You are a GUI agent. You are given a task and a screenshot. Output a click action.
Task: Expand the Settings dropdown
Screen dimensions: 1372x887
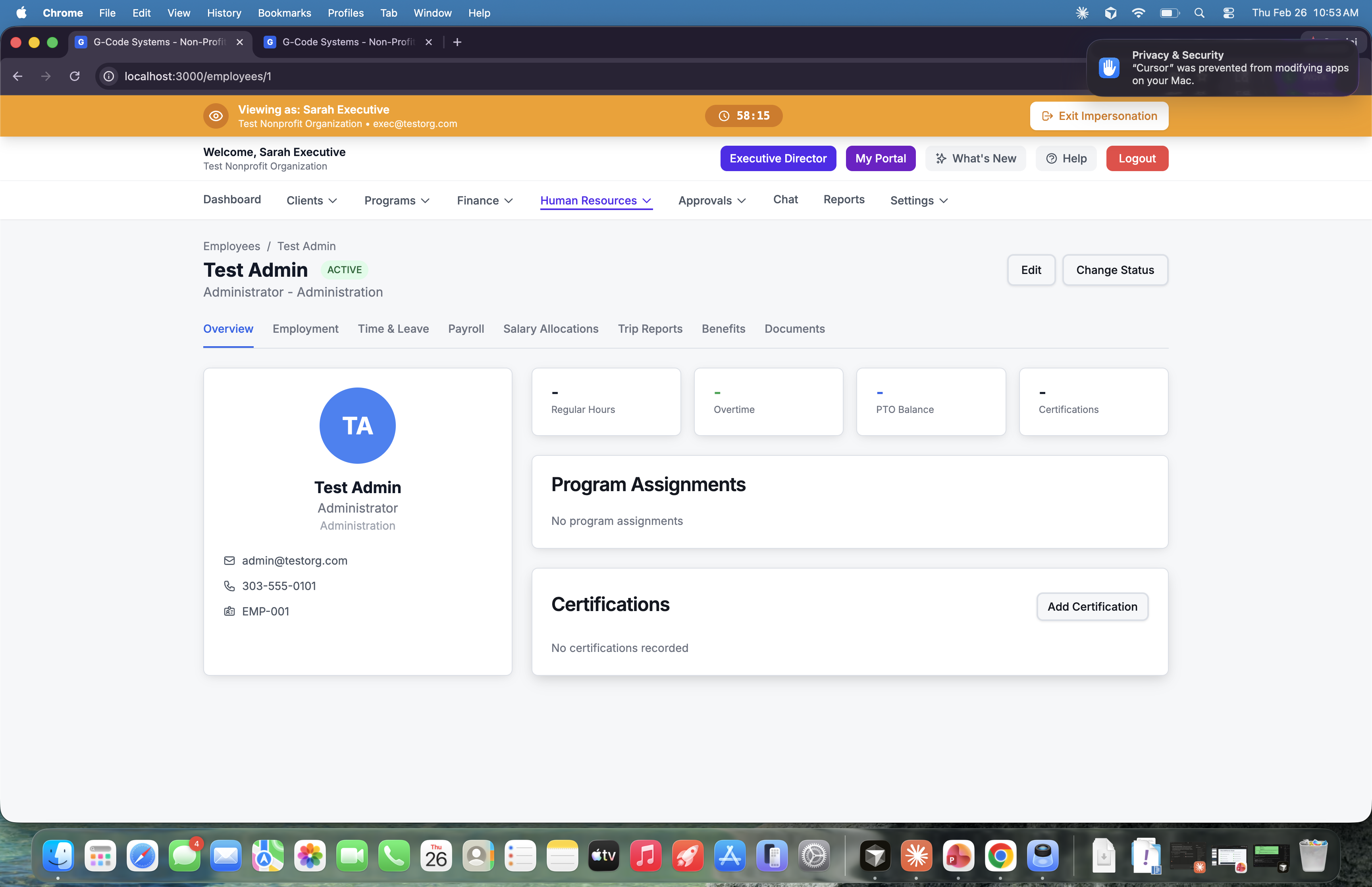(918, 201)
